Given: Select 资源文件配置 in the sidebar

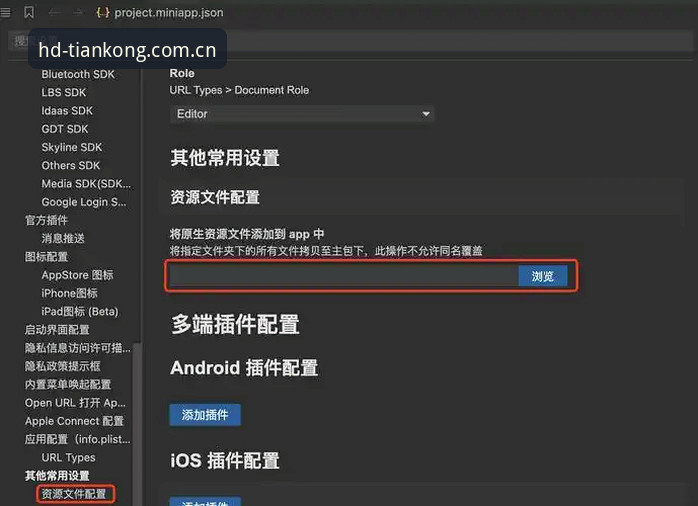Looking at the screenshot, I should [x=75, y=494].
